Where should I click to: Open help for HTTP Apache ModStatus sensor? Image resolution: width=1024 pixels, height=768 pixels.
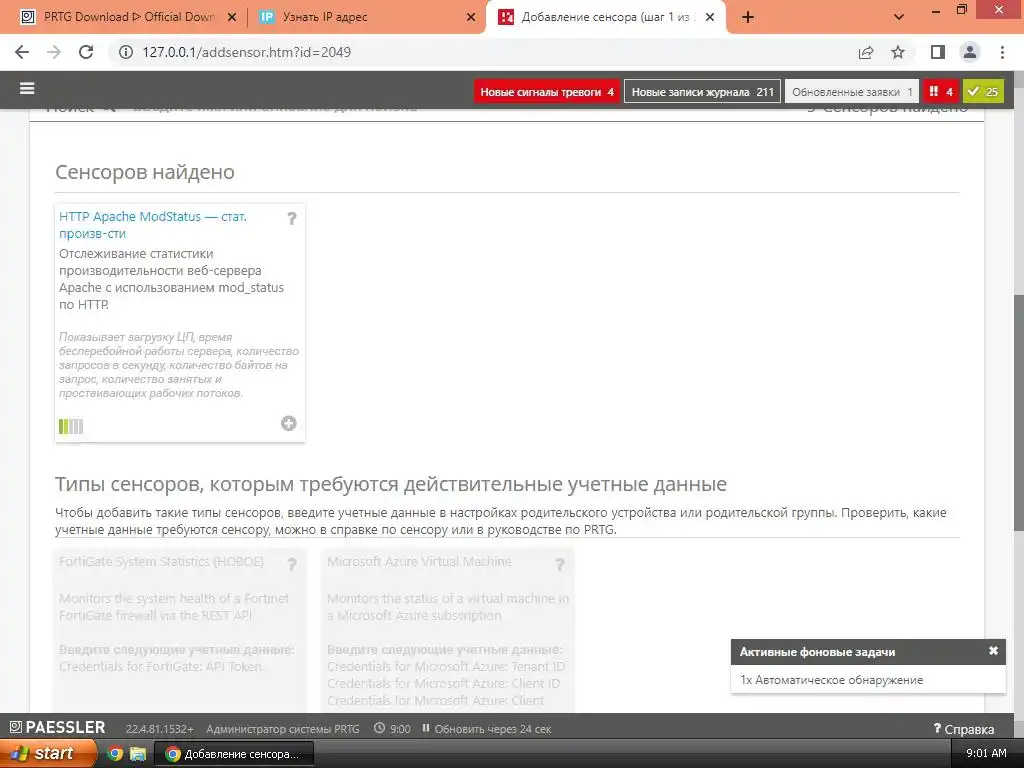coord(292,218)
